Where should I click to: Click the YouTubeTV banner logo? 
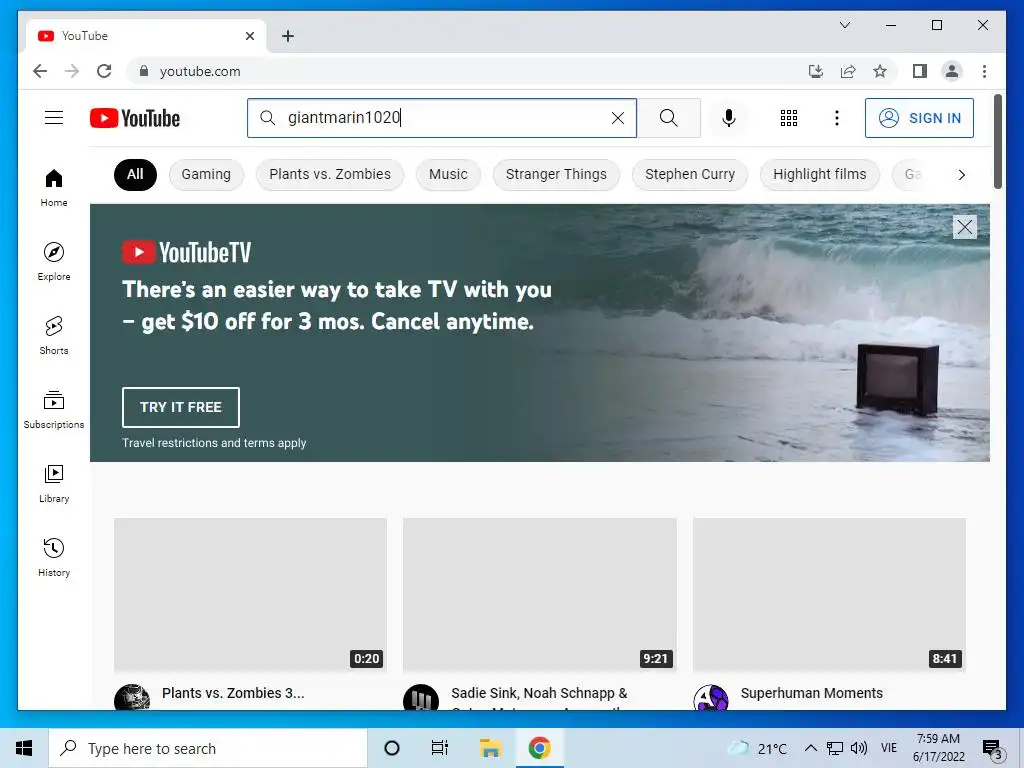[x=187, y=252]
